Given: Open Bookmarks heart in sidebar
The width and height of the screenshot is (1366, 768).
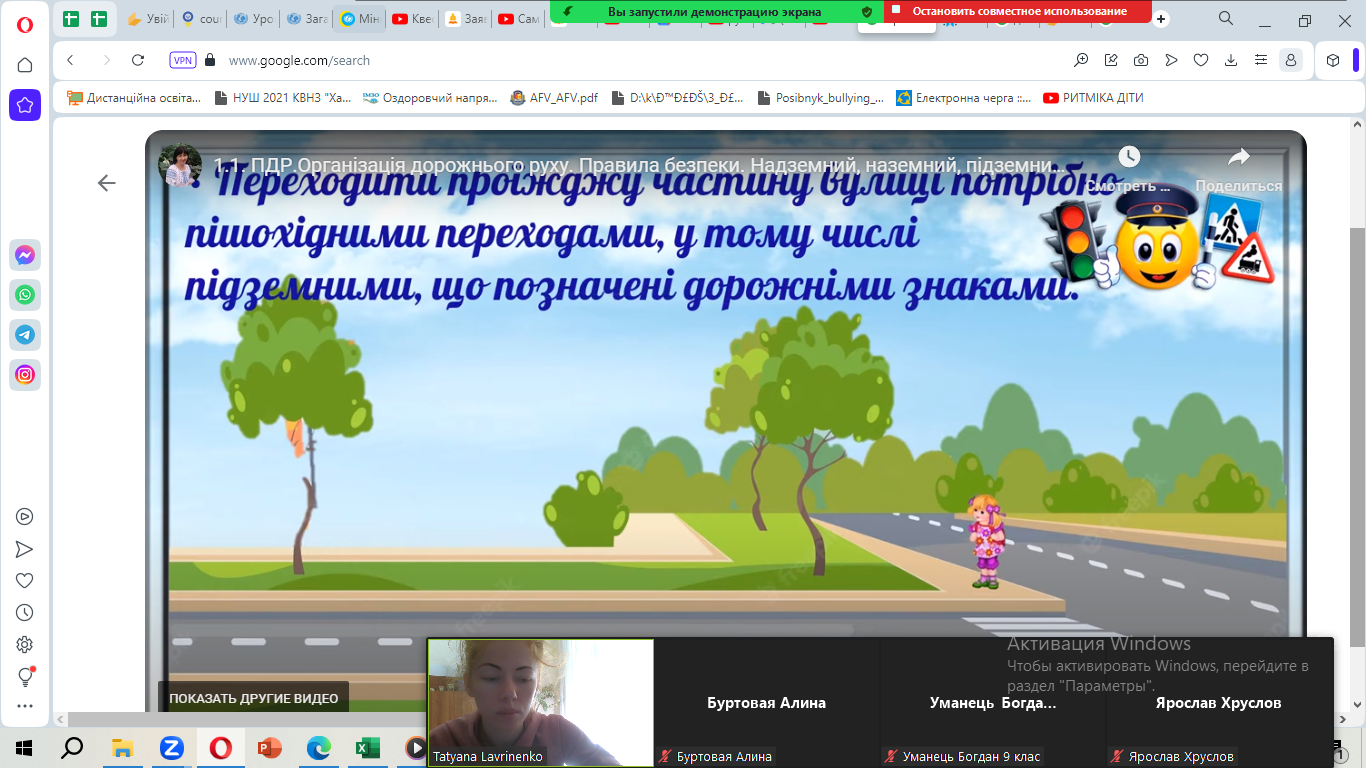Looking at the screenshot, I should click(x=25, y=581).
